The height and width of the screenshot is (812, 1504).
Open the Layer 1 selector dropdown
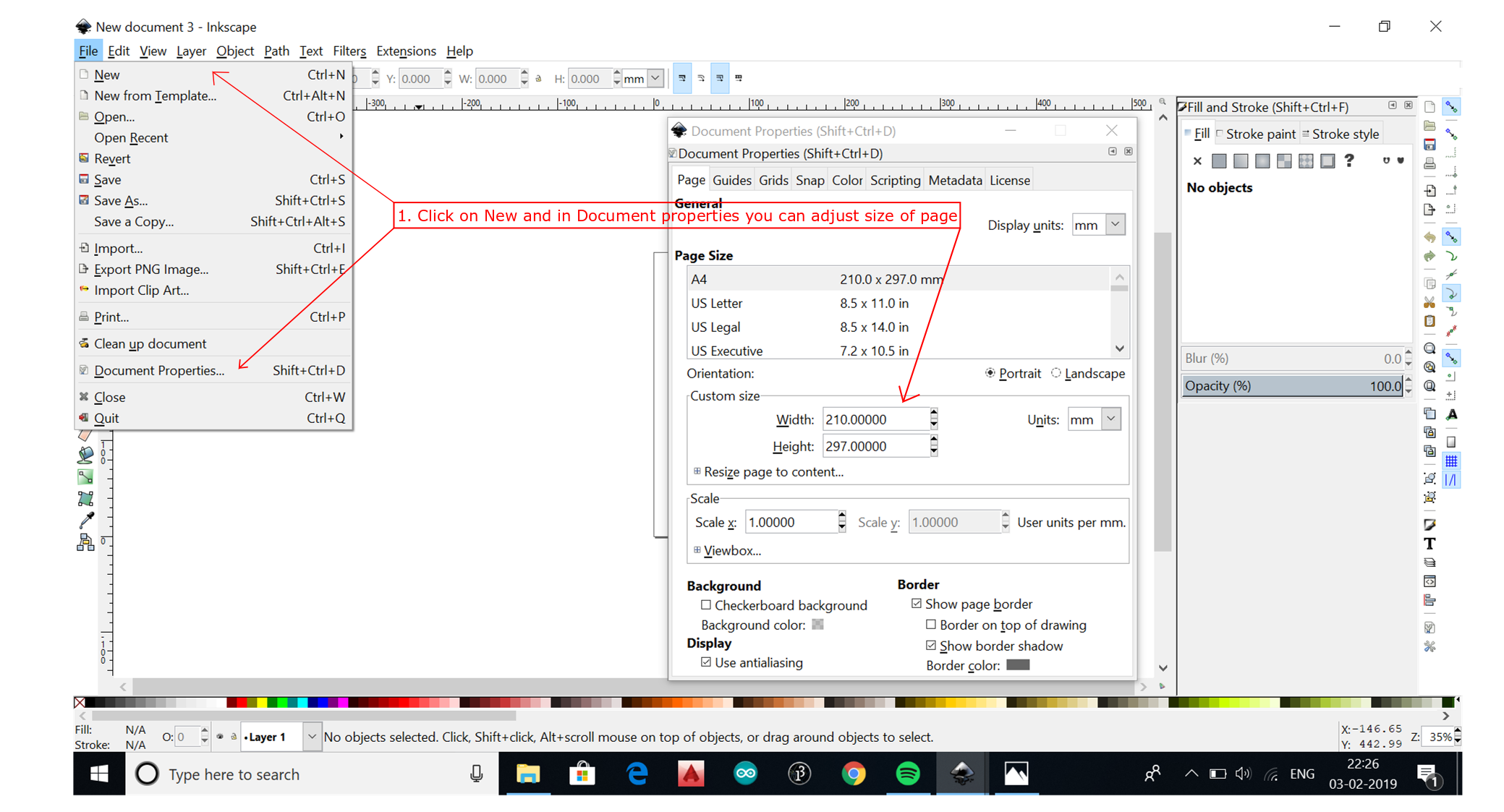311,737
